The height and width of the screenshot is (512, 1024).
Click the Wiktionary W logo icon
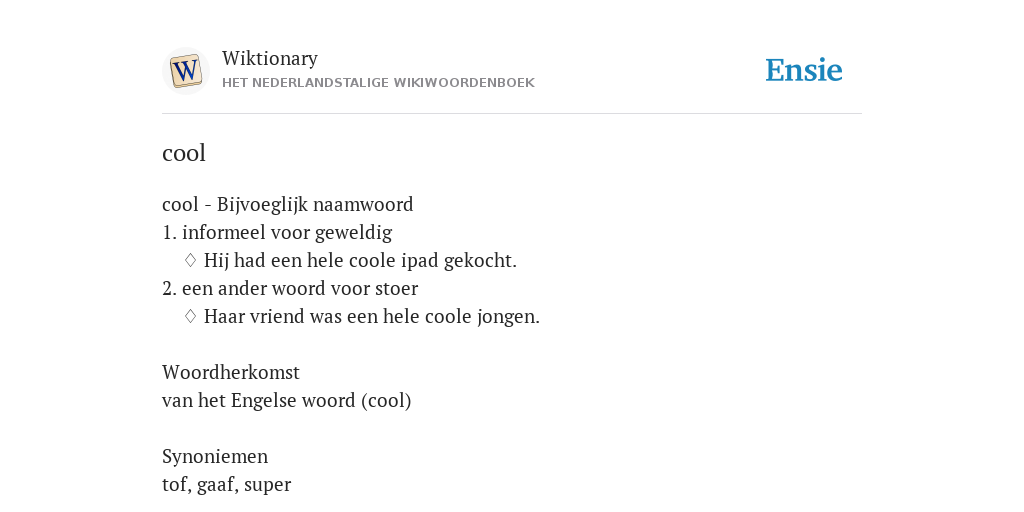click(185, 71)
